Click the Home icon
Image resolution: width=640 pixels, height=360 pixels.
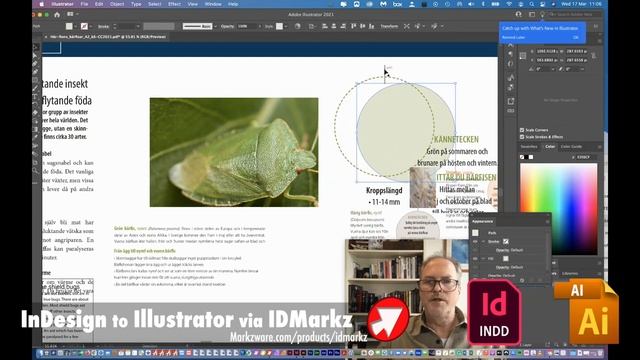pos(57,14)
